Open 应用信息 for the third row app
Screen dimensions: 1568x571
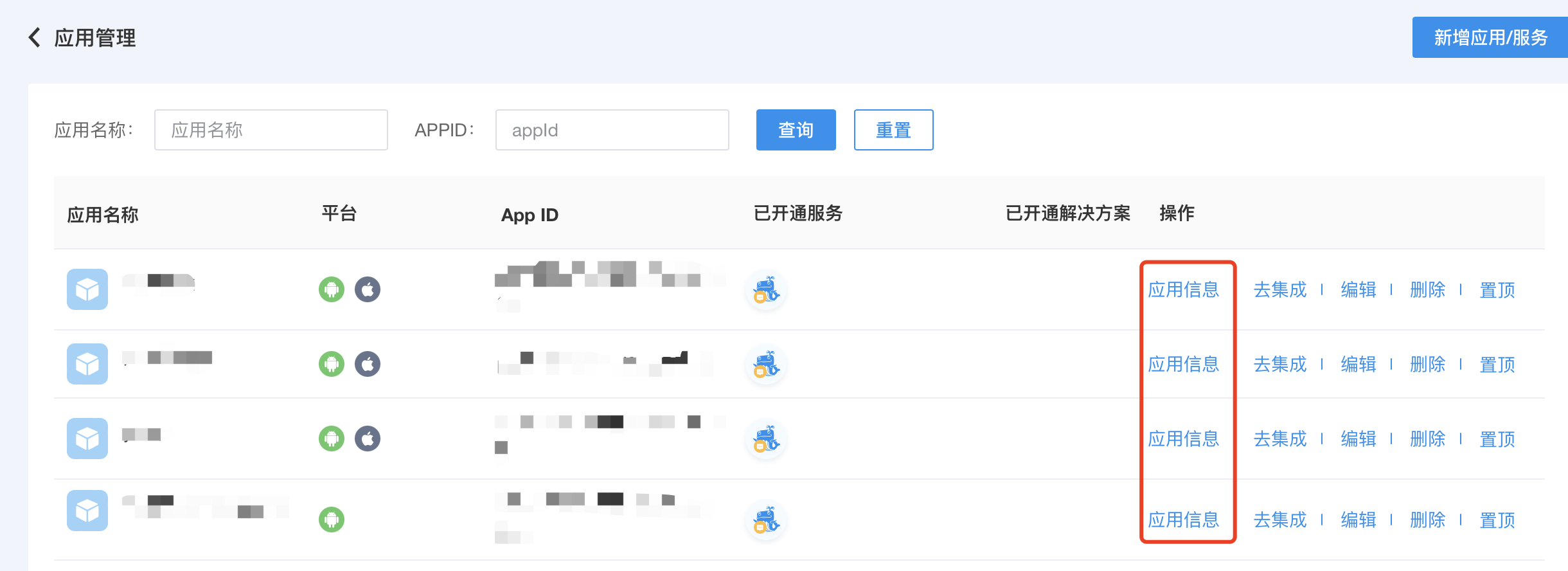pyautogui.click(x=1184, y=439)
